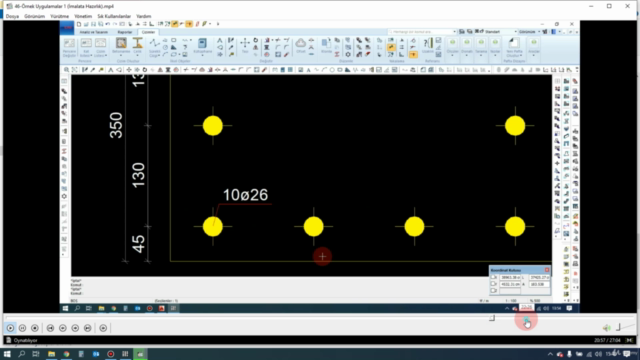Open the Sık Kullanılanlar menu
This screenshot has width=640, height=360.
coord(114,16)
